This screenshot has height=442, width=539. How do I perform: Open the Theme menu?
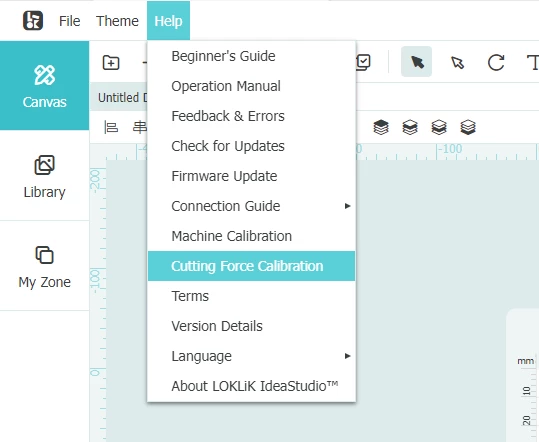(x=117, y=21)
